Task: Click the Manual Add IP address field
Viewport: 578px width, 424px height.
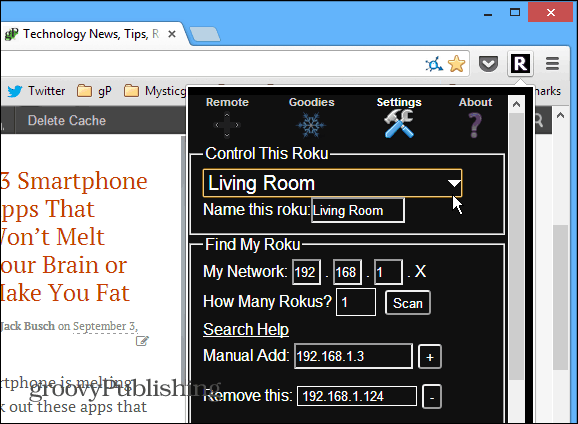Action: click(x=353, y=356)
